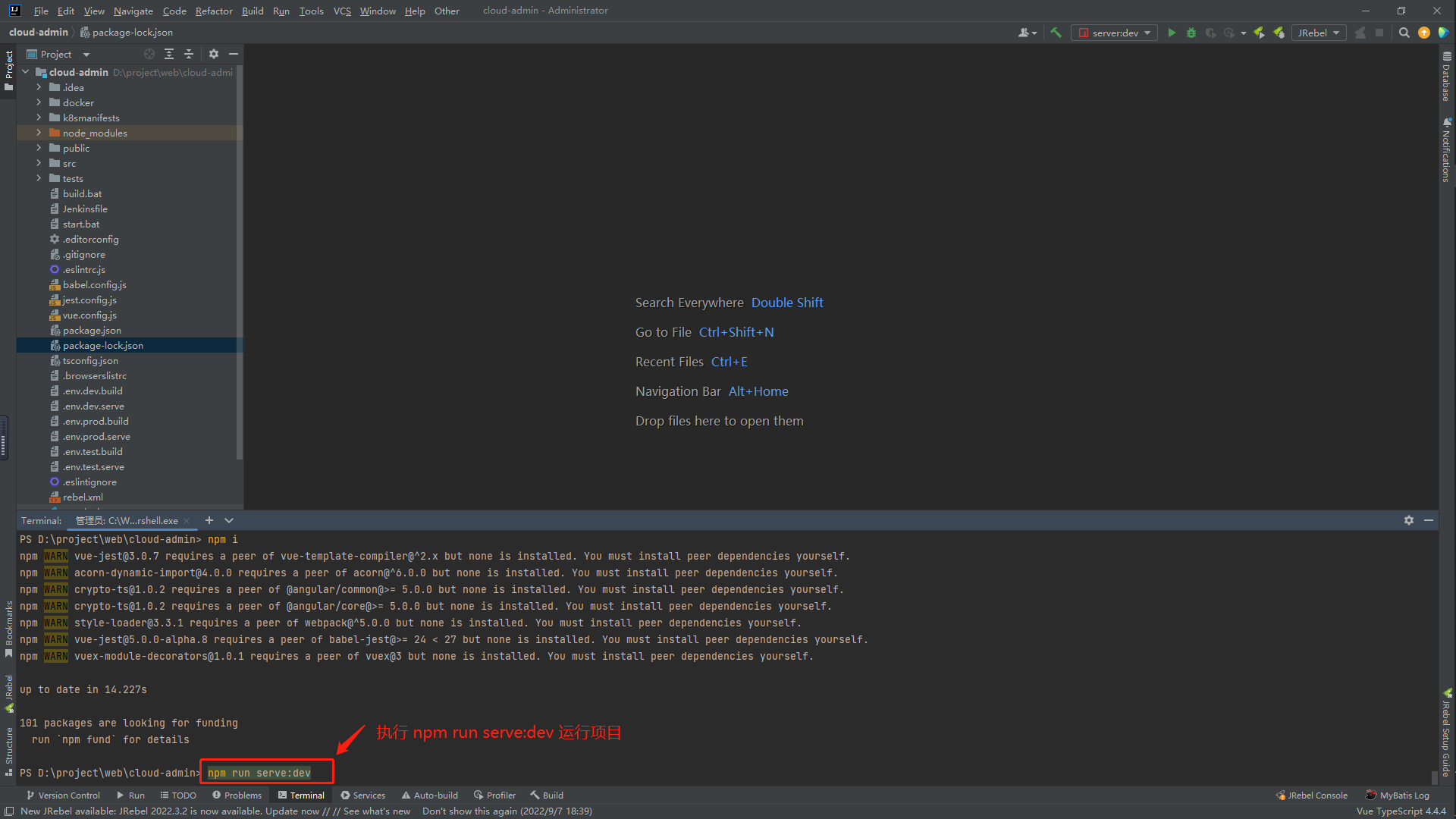Image resolution: width=1456 pixels, height=819 pixels.
Task: Open the Version Control tool window
Action: (63, 795)
